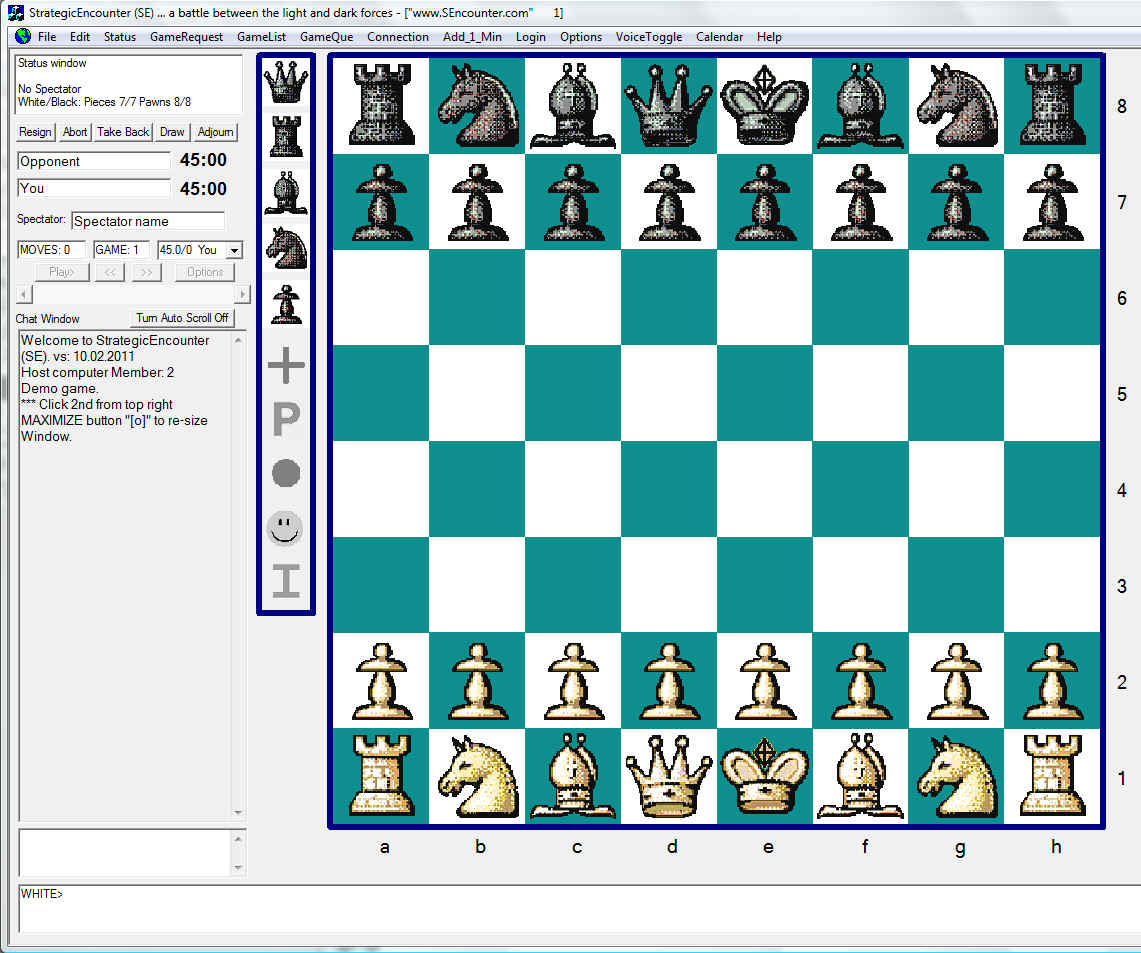
Task: Select the black knight in the piece palette
Action: pos(285,248)
